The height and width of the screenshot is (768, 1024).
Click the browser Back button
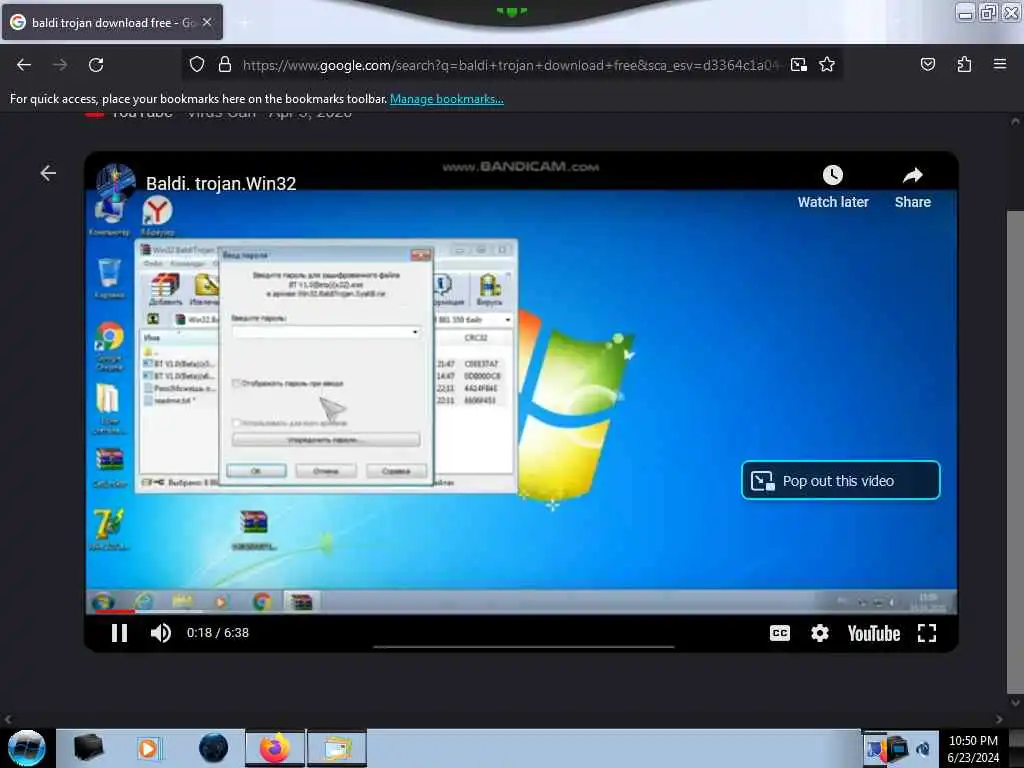click(x=24, y=65)
